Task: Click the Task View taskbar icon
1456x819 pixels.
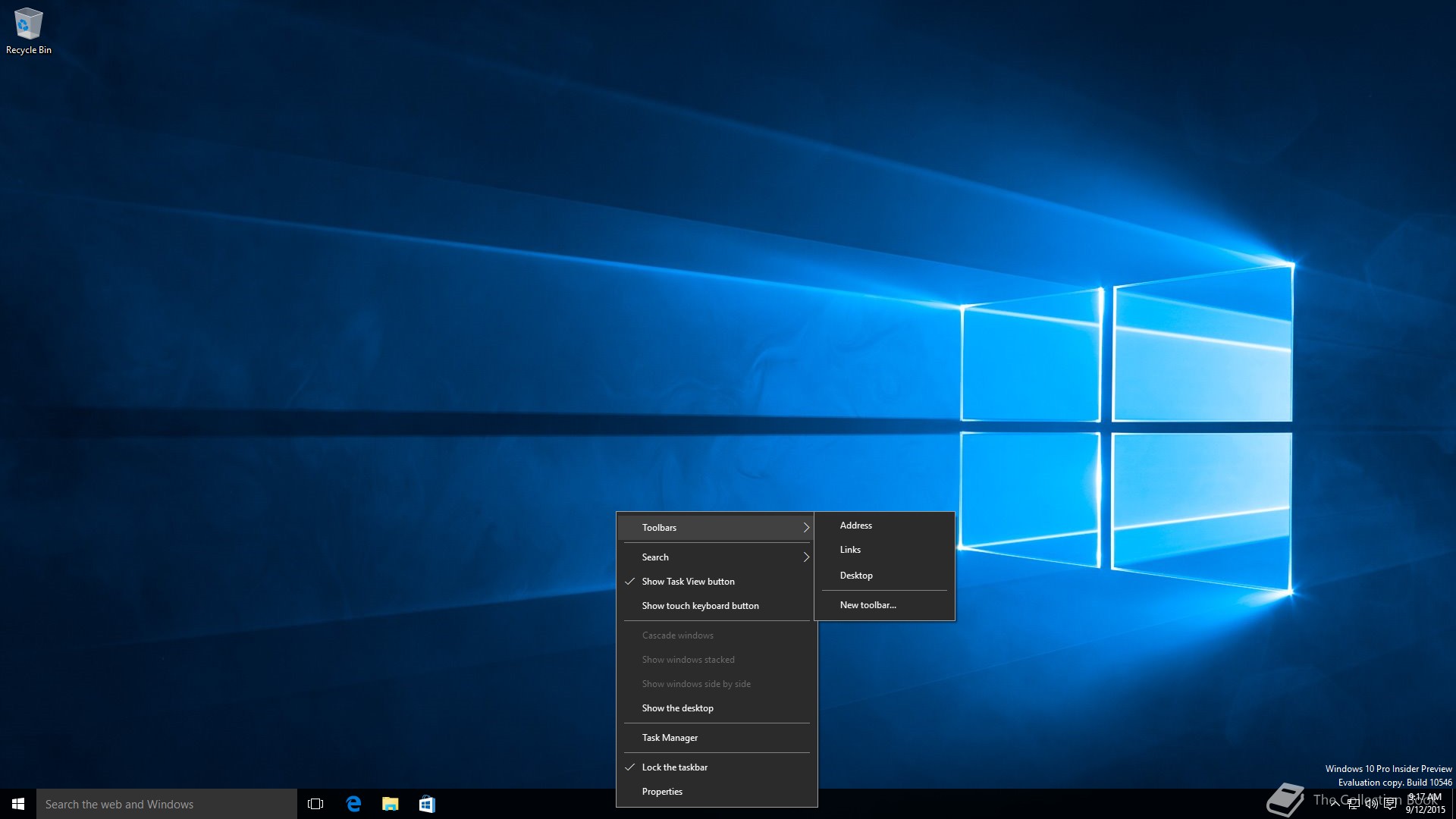Action: pyautogui.click(x=315, y=804)
